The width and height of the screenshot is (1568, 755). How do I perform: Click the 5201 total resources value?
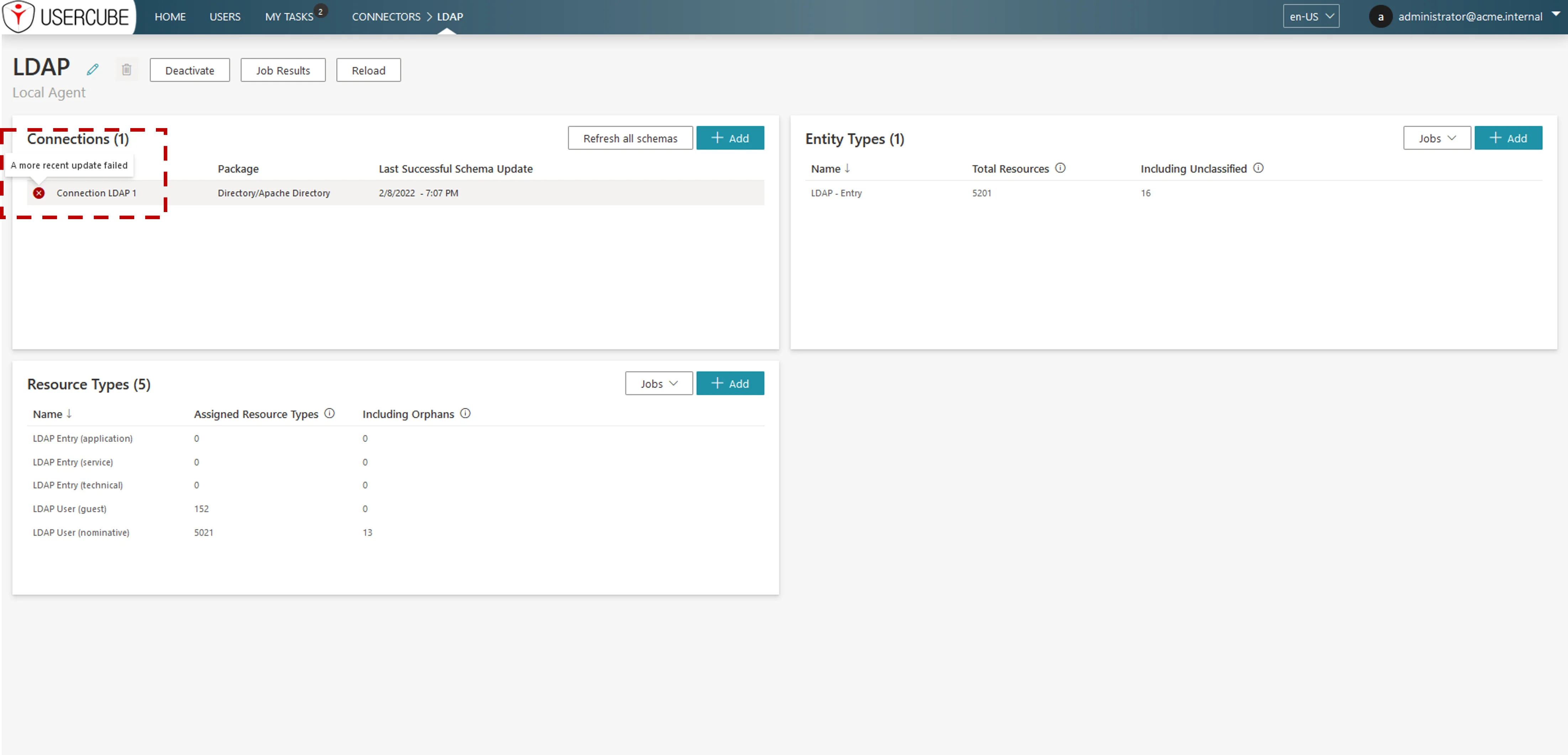point(981,193)
